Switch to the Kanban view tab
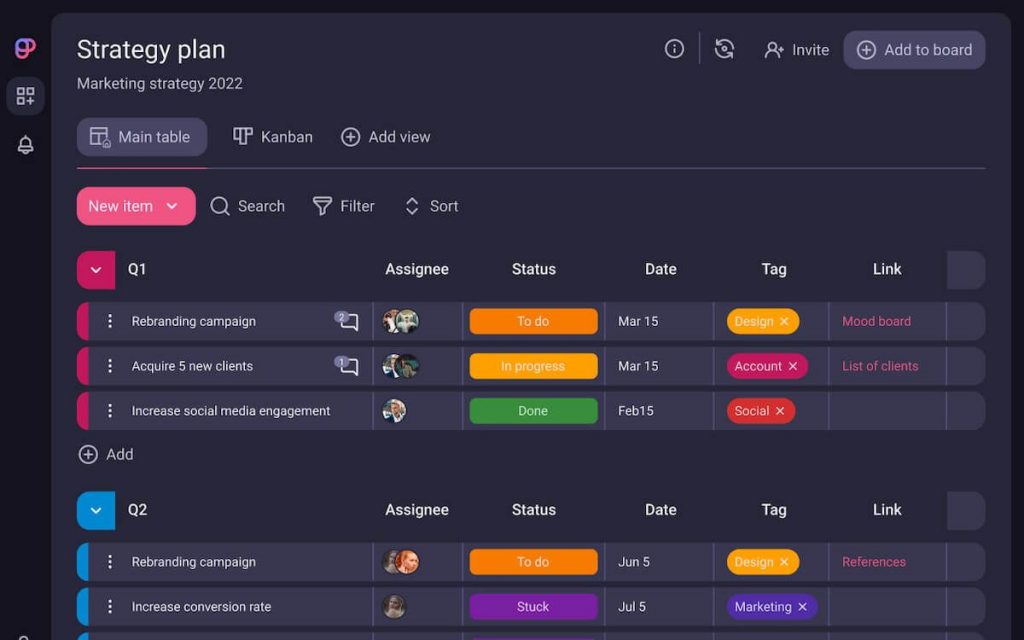This screenshot has height=640, width=1024. click(x=273, y=137)
